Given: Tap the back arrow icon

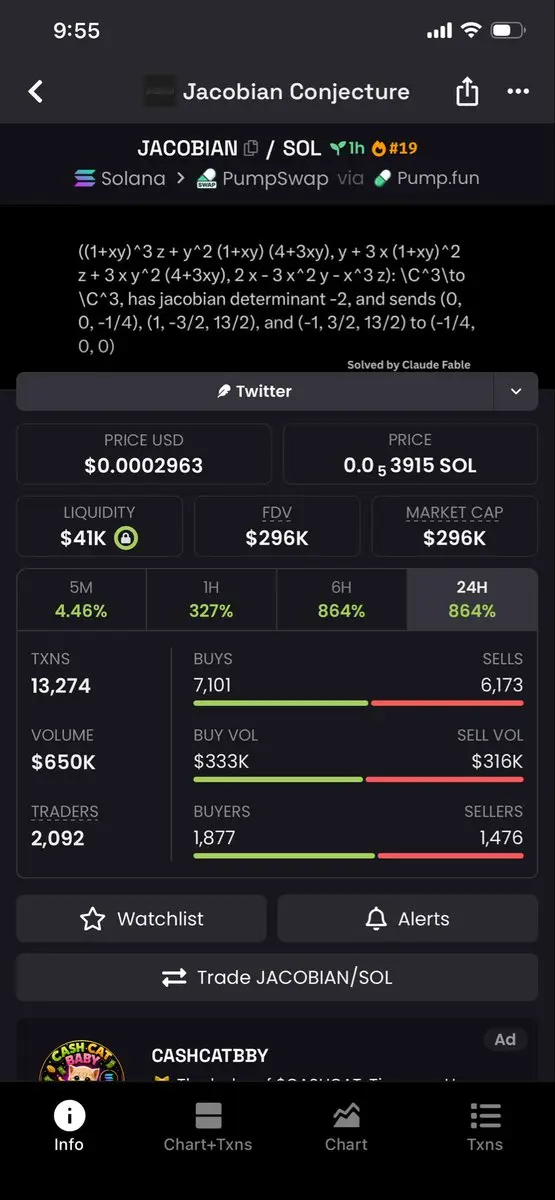Looking at the screenshot, I should pos(36,92).
